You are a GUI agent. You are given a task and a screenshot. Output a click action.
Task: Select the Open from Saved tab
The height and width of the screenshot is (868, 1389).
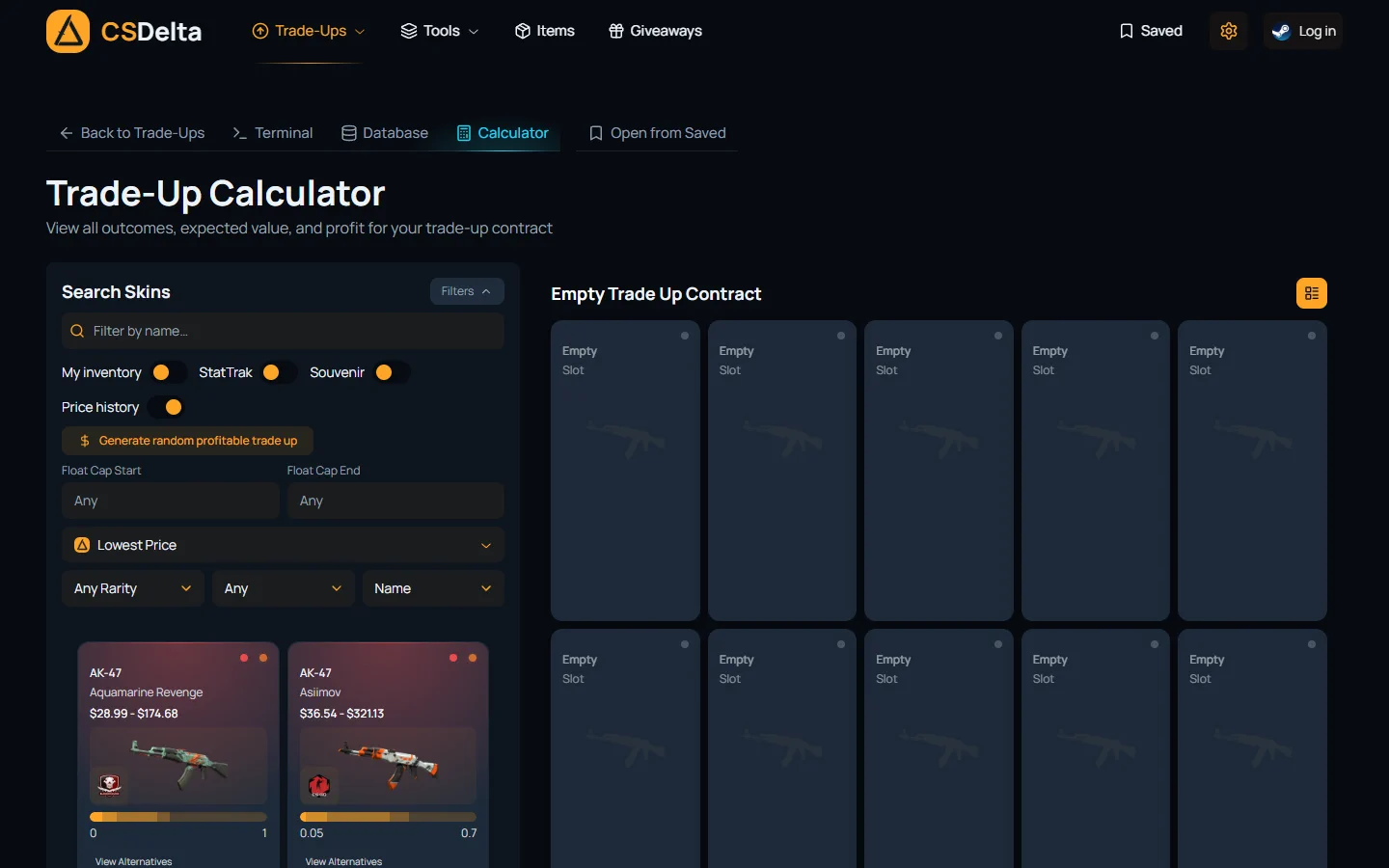pos(657,133)
